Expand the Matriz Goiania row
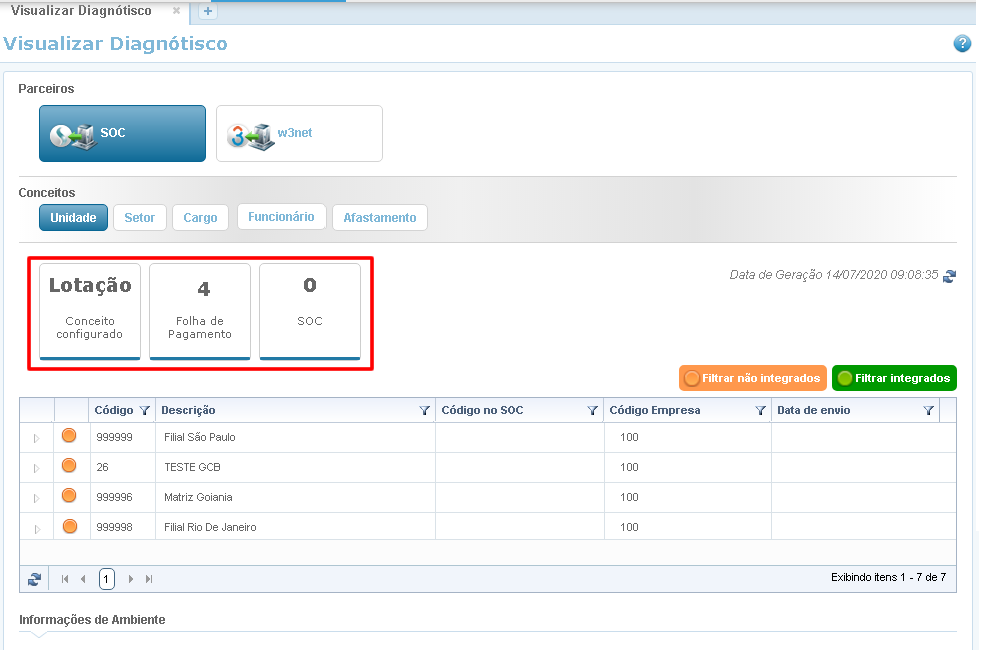Screen dimensions: 983x650 pos(37,498)
